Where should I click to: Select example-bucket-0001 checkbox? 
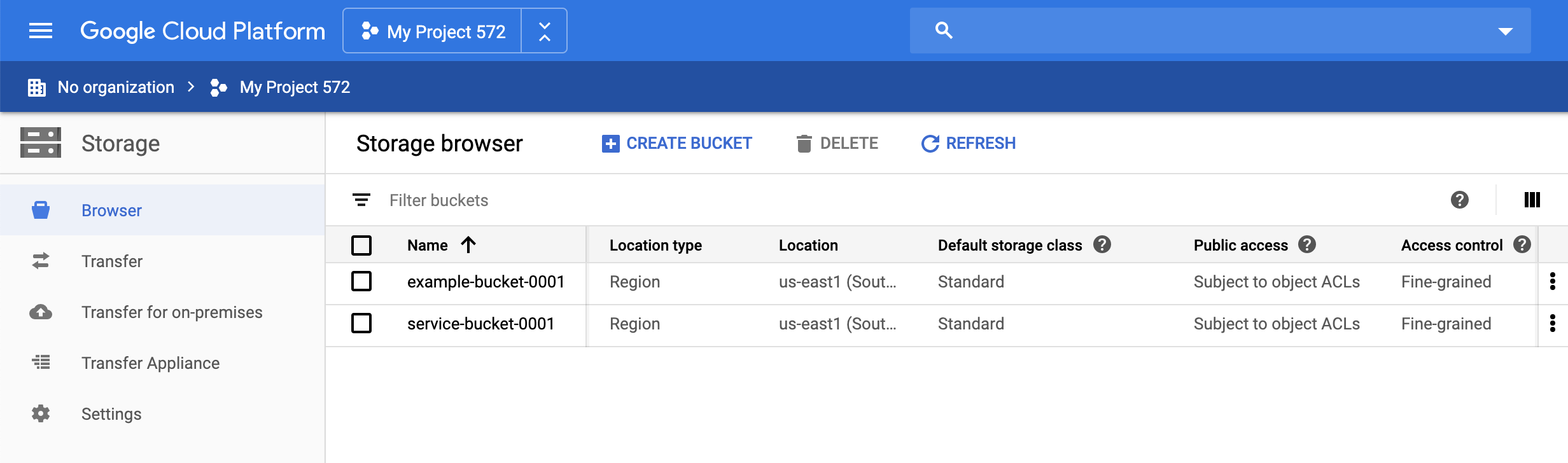click(x=361, y=281)
